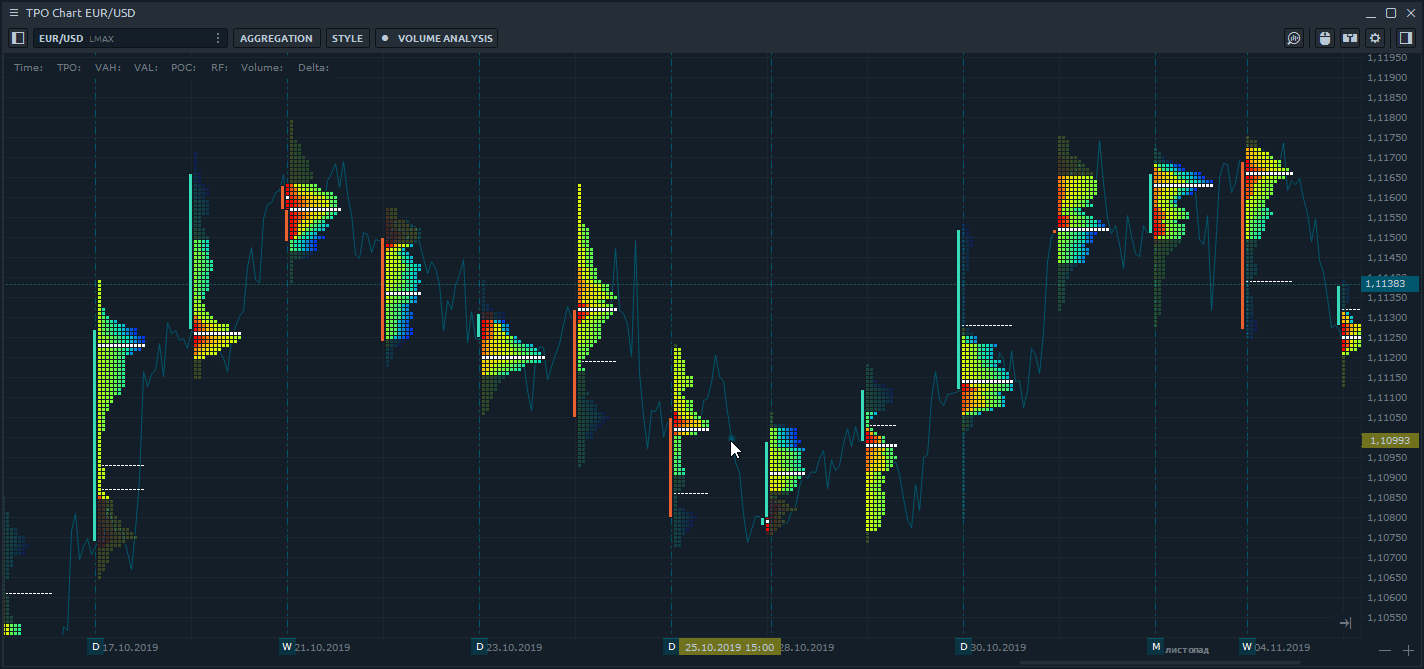This screenshot has height=669, width=1424.
Task: Click the VAL: info label
Action: [146, 68]
